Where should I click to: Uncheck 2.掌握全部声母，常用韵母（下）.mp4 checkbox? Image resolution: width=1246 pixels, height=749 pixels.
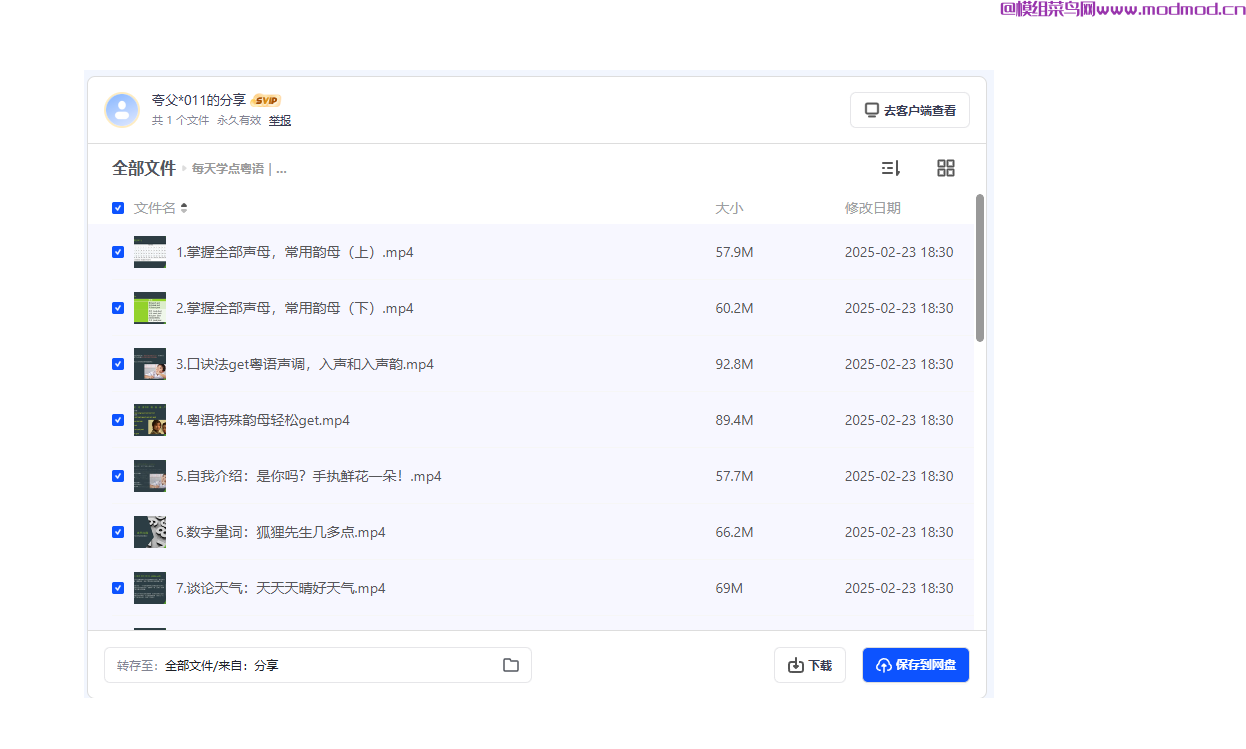pos(118,308)
